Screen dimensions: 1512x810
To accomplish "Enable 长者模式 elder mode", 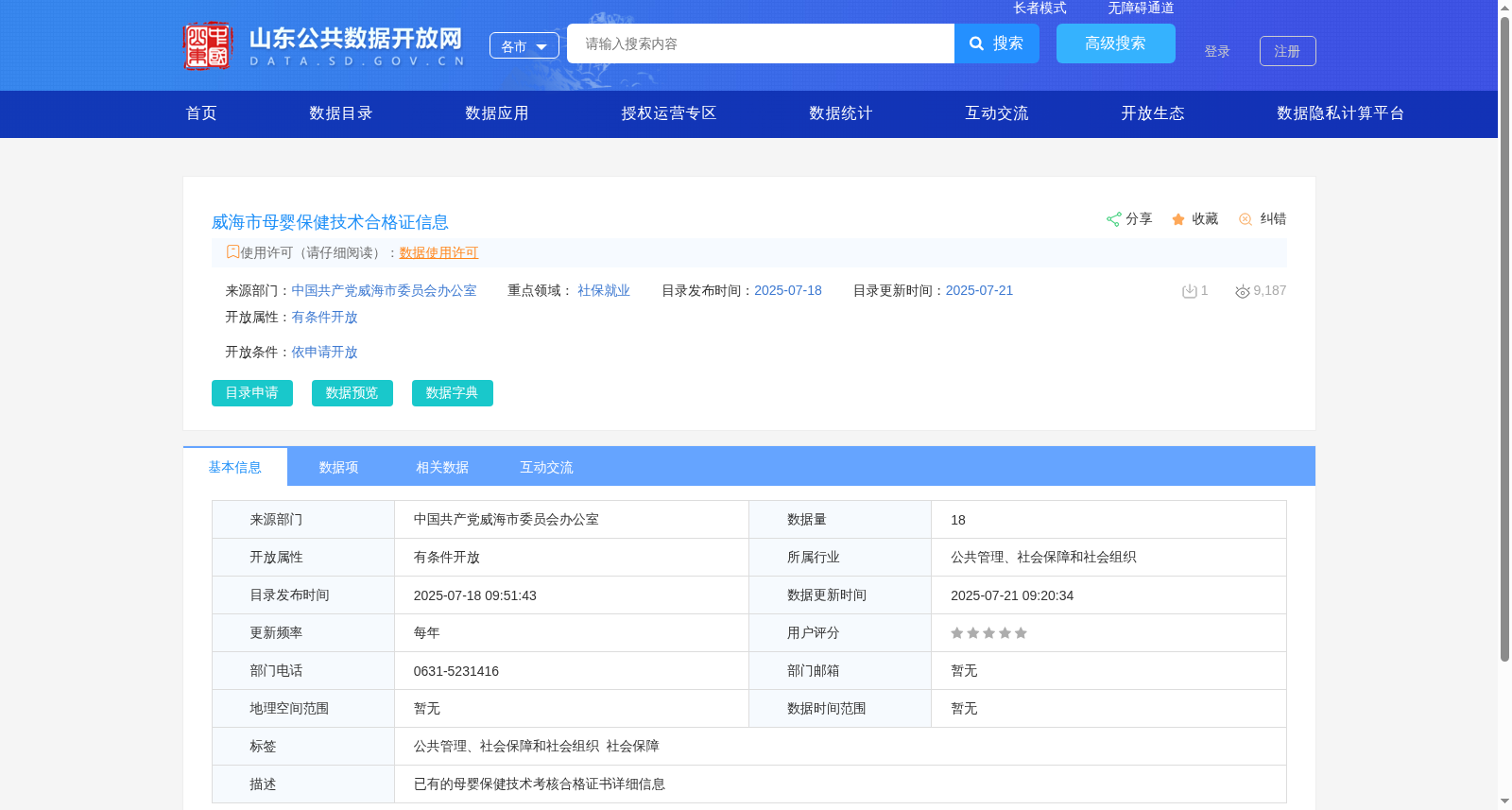I will 1040,8.
